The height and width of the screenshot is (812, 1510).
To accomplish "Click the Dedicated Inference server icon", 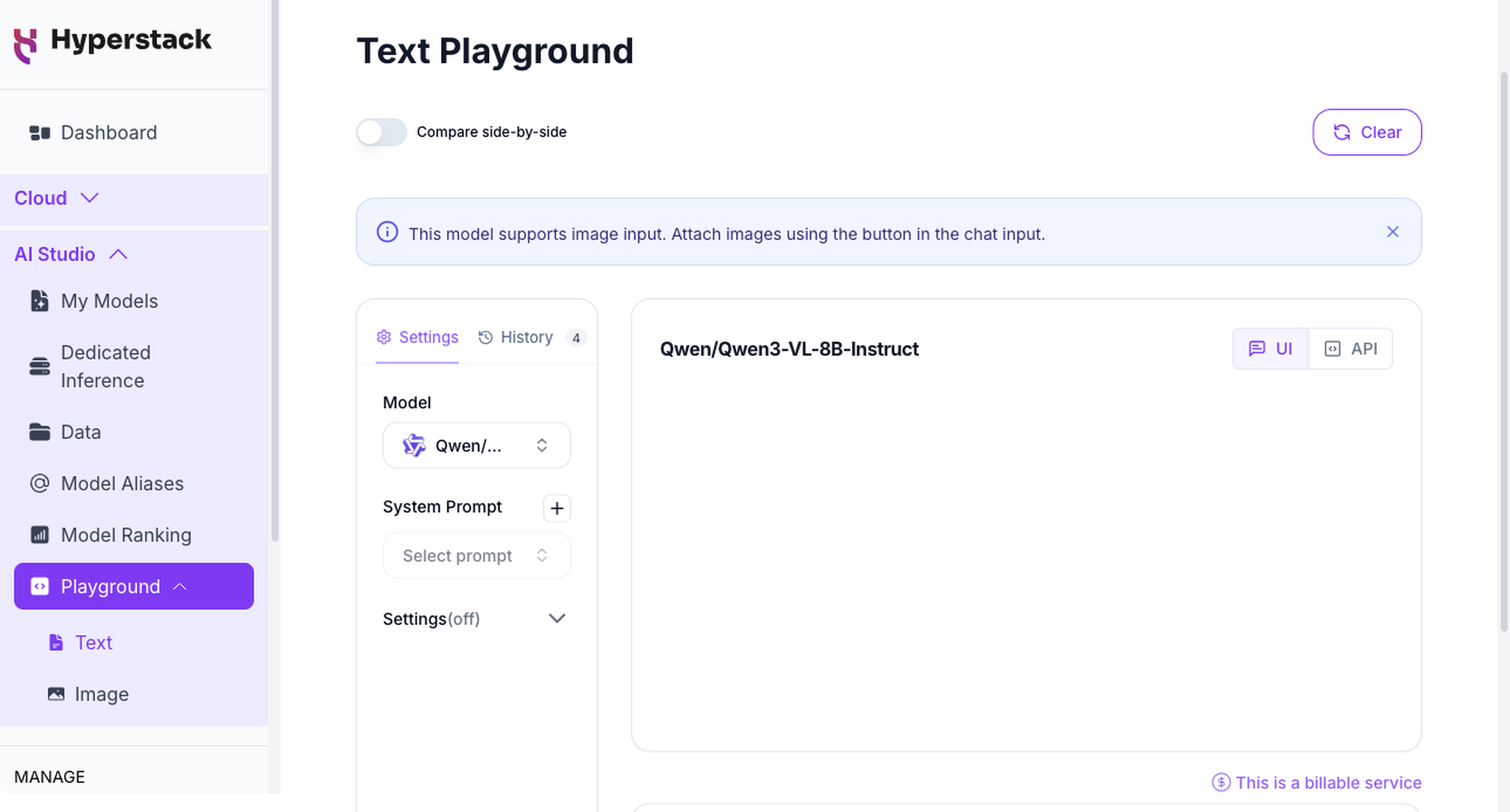I will click(39, 366).
